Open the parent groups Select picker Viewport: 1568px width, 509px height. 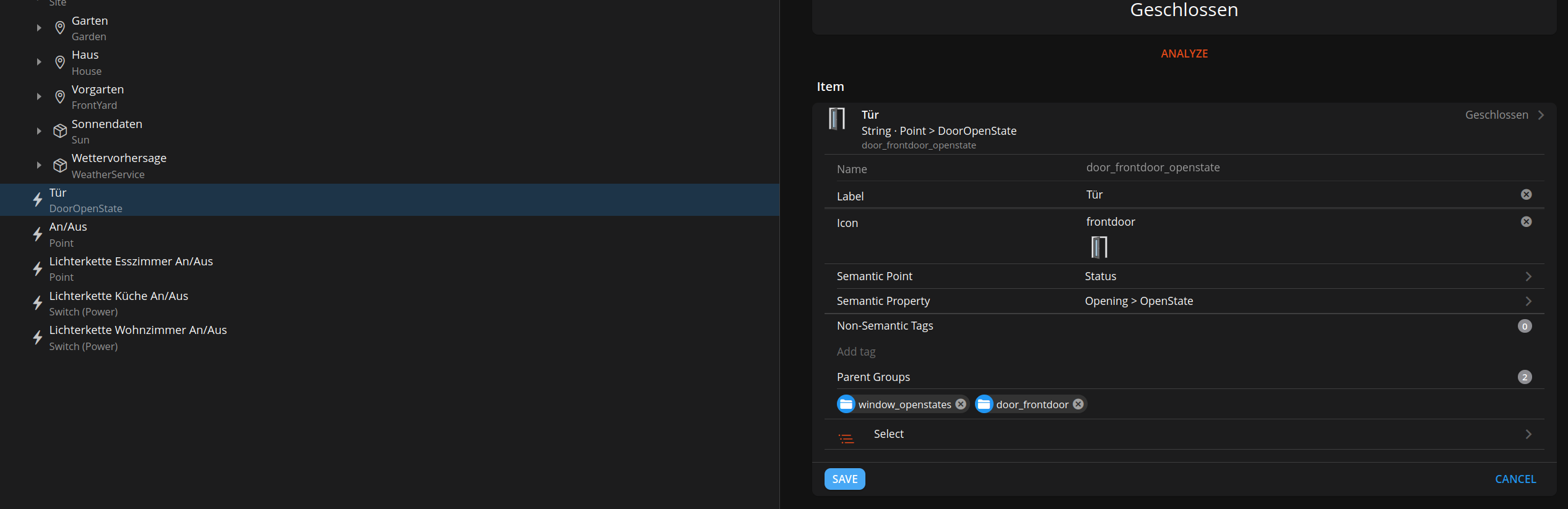click(x=1184, y=434)
